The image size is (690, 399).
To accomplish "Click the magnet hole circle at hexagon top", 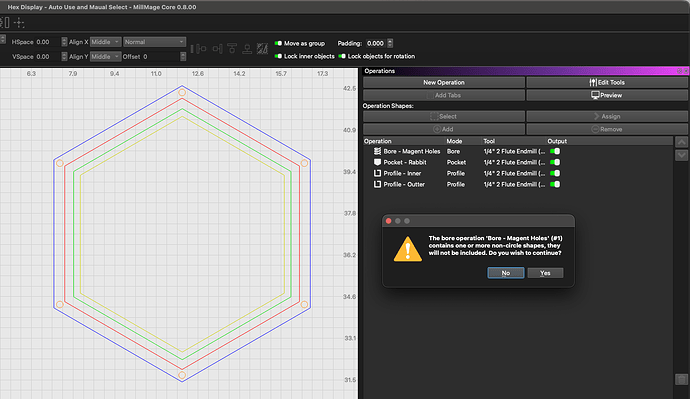I will (x=182, y=92).
